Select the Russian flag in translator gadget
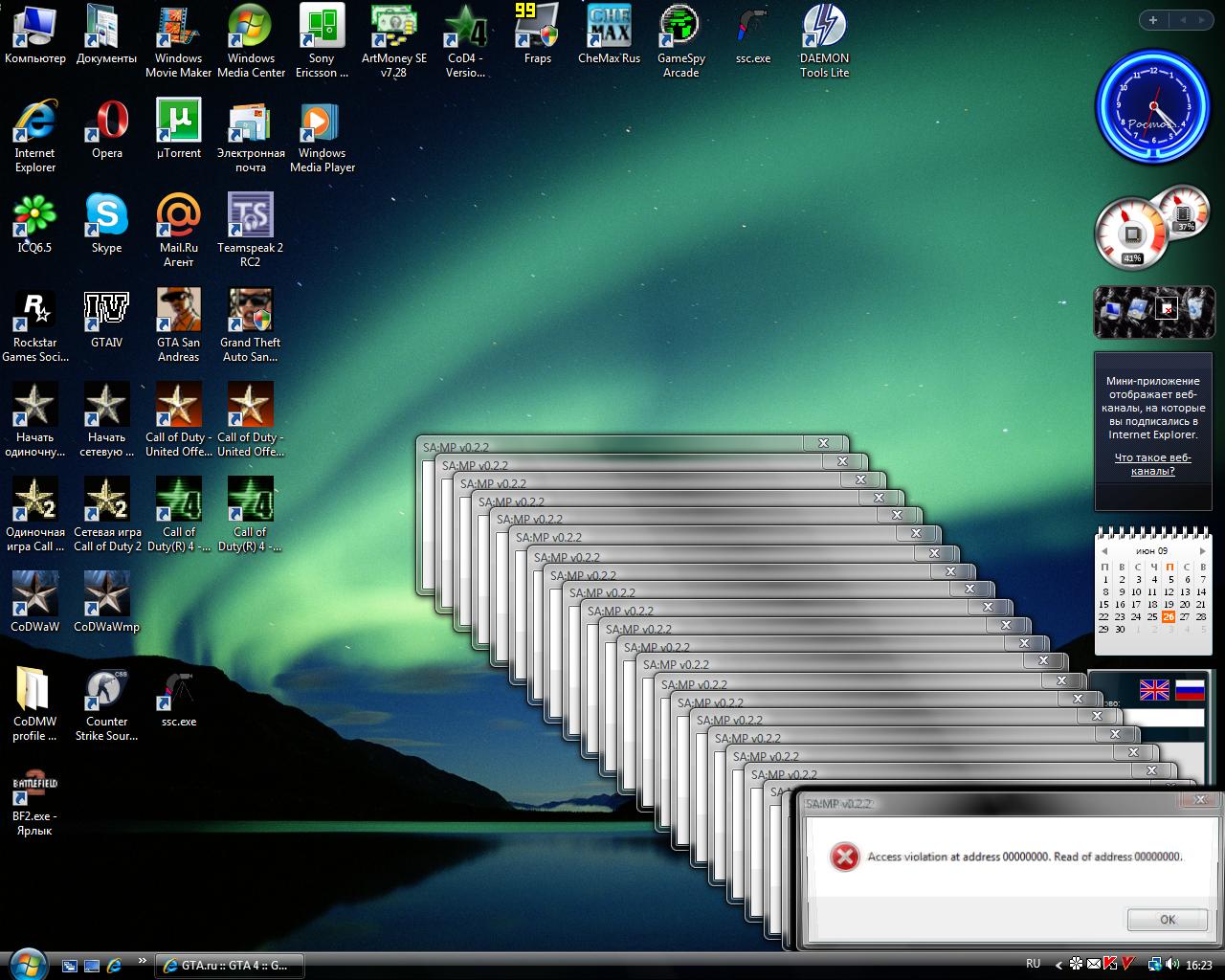 (1189, 690)
